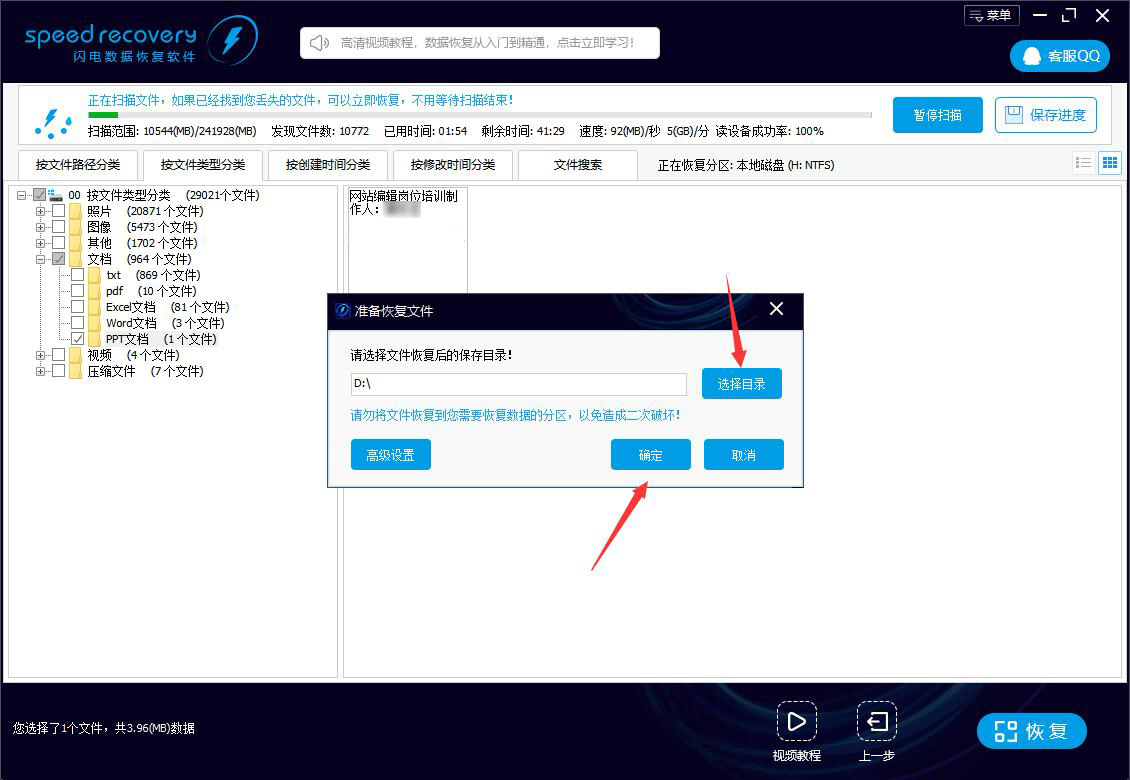This screenshot has width=1130, height=780.
Task: Click the Speed Recovery lightning bolt logo
Action: pyautogui.click(x=234, y=40)
